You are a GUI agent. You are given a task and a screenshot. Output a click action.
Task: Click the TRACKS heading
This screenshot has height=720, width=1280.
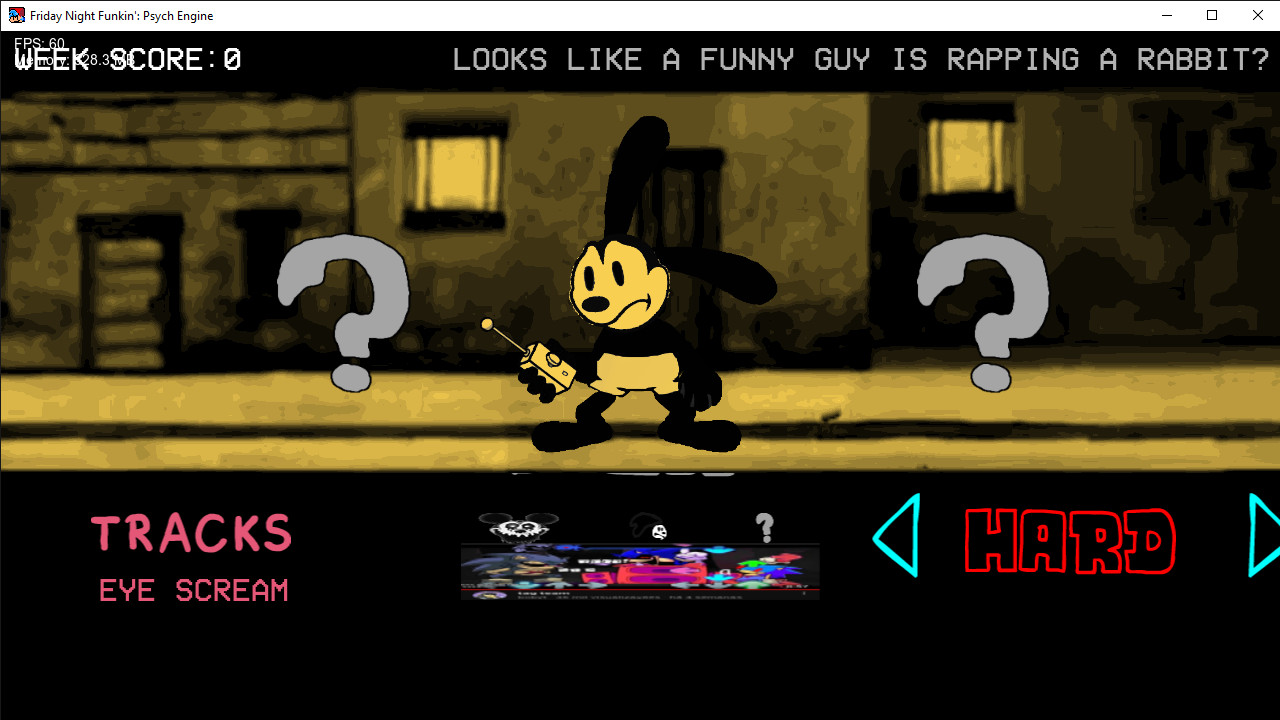click(192, 532)
